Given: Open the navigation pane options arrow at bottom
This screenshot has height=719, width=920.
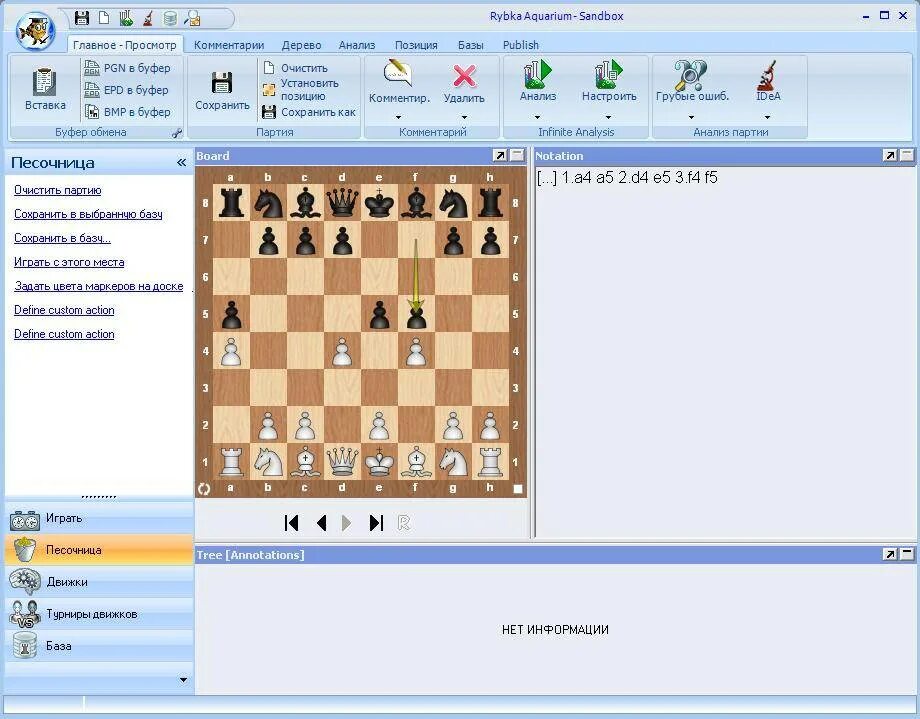Looking at the screenshot, I should pos(183,680).
